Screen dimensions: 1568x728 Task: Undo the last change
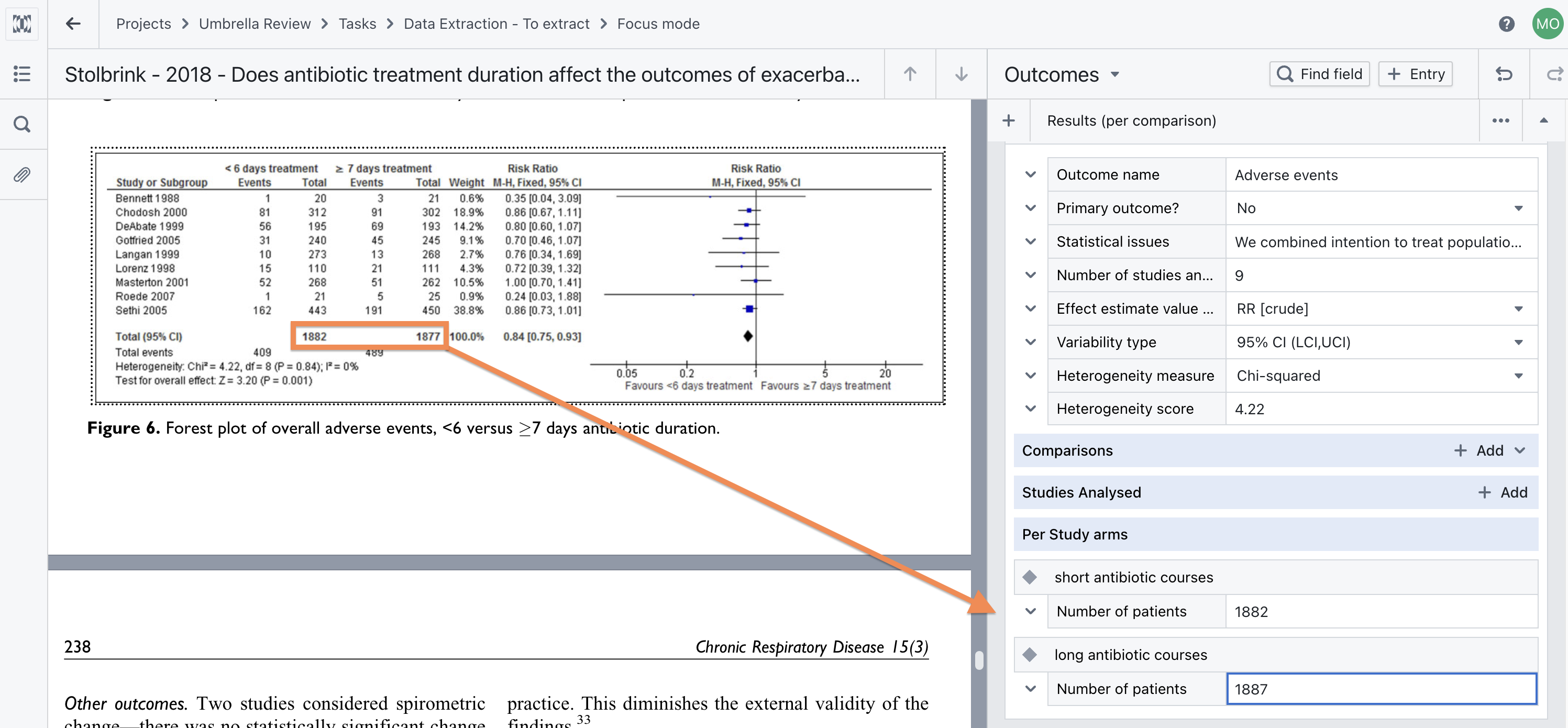pos(1504,74)
